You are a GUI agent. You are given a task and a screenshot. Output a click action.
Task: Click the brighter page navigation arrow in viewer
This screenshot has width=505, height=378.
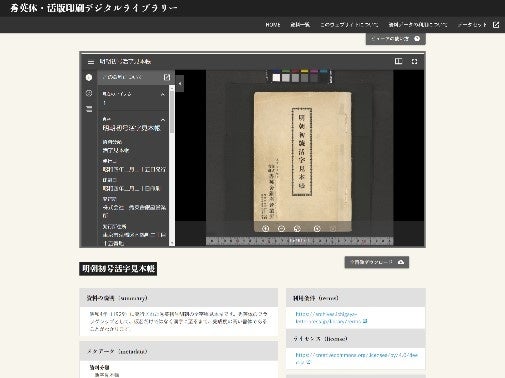[317, 229]
